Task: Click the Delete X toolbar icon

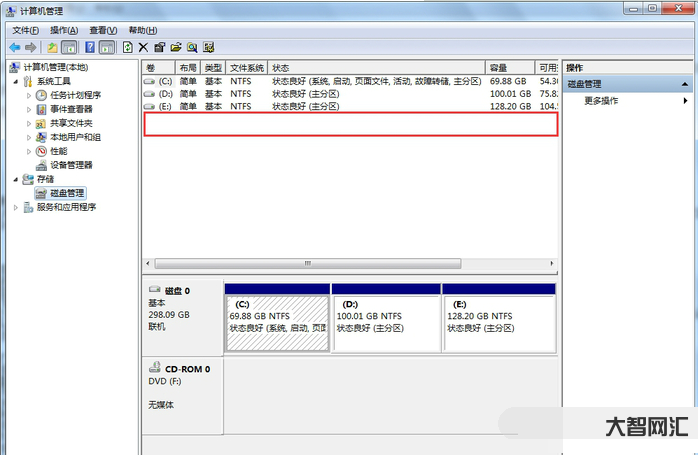Action: (x=143, y=47)
